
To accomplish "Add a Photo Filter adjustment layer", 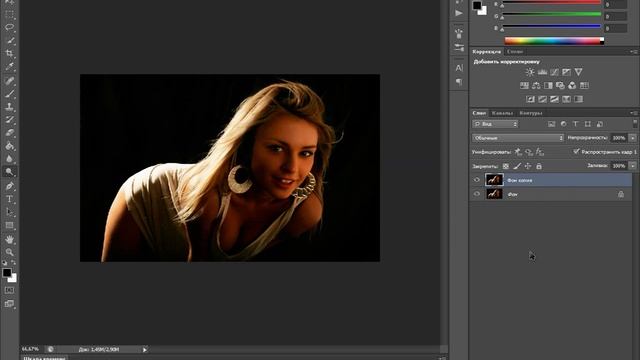I will click(x=560, y=85).
